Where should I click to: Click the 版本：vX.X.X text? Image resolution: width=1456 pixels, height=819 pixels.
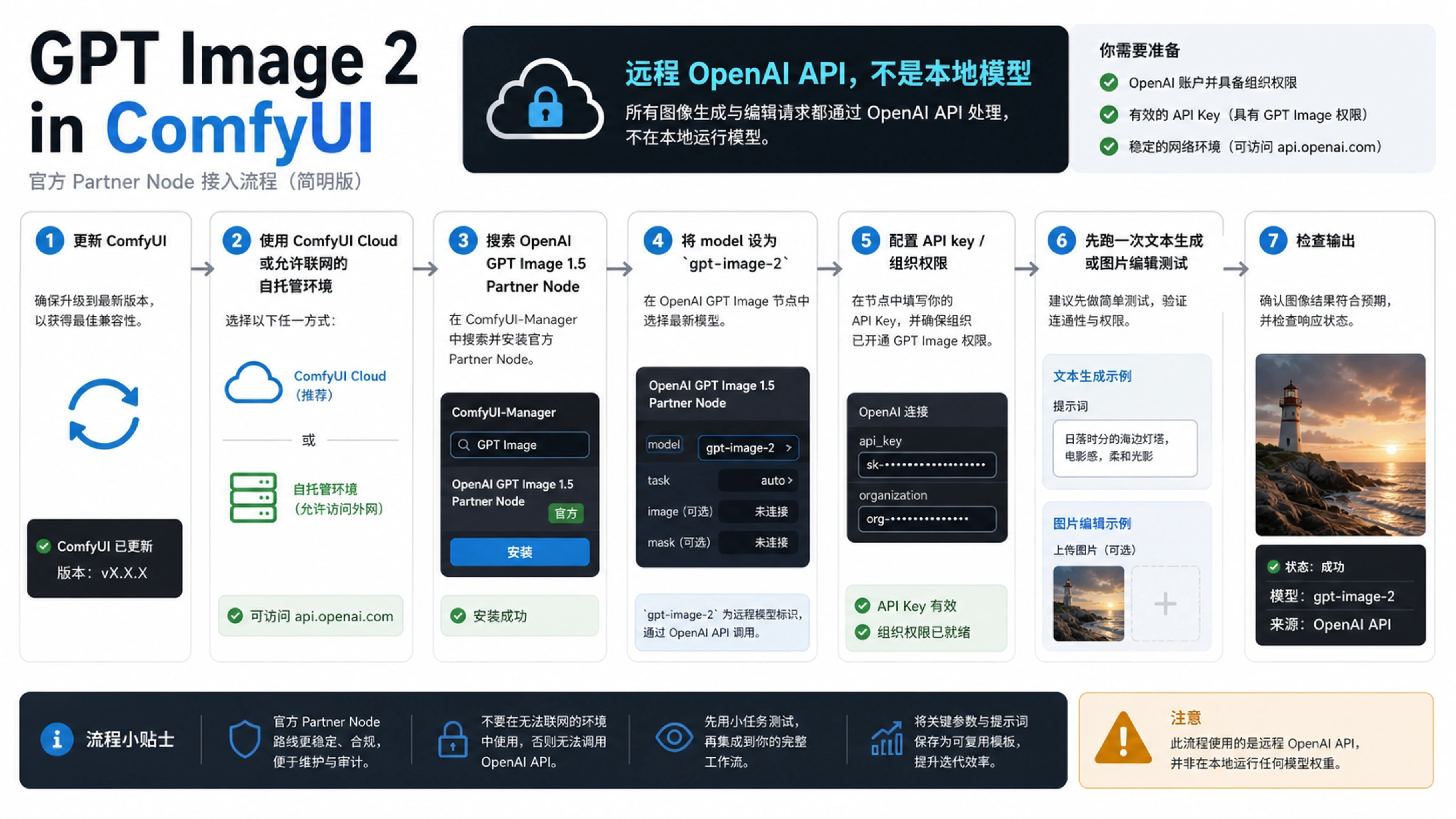[102, 573]
